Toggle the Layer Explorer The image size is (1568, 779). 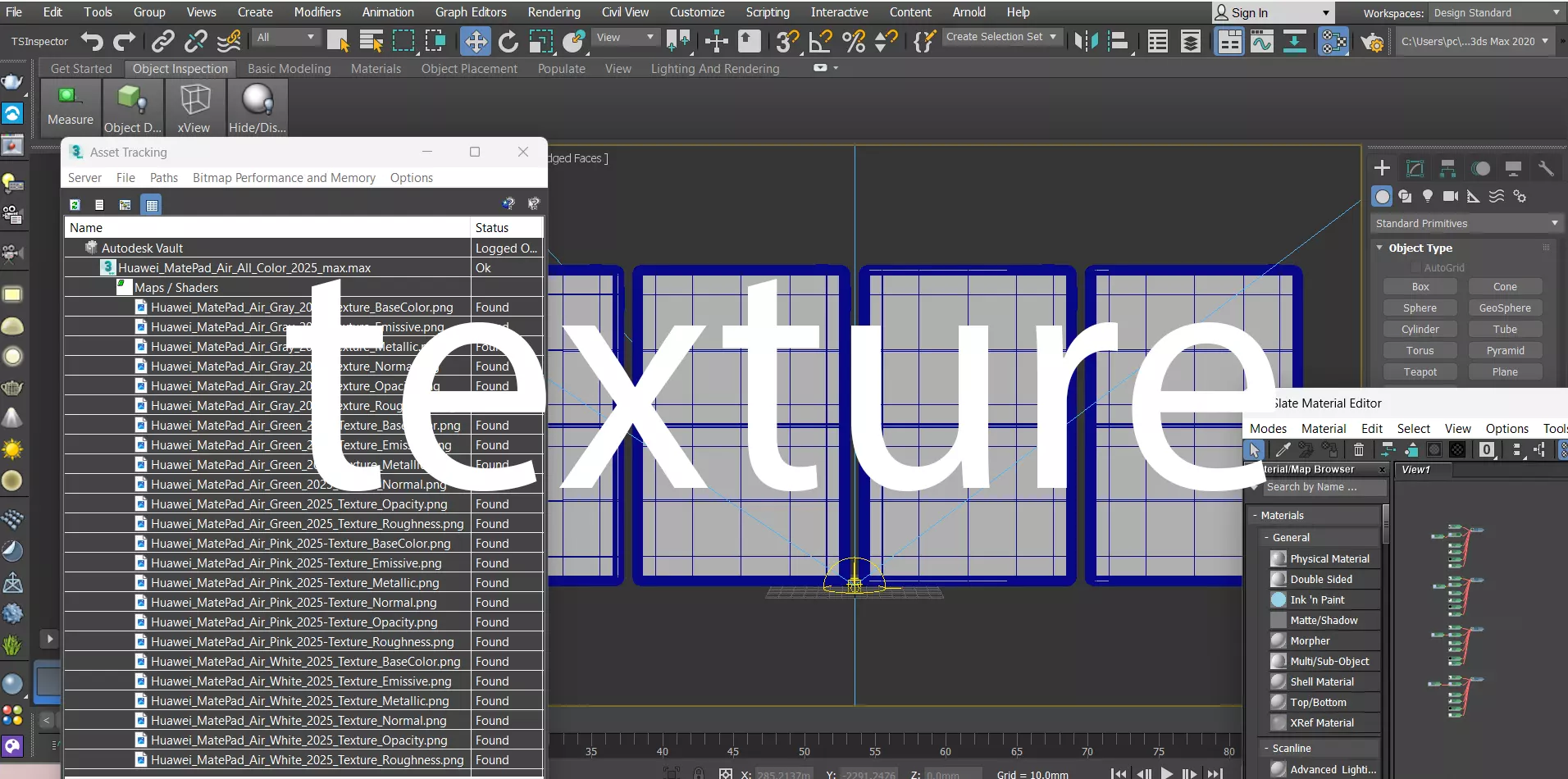point(1191,41)
